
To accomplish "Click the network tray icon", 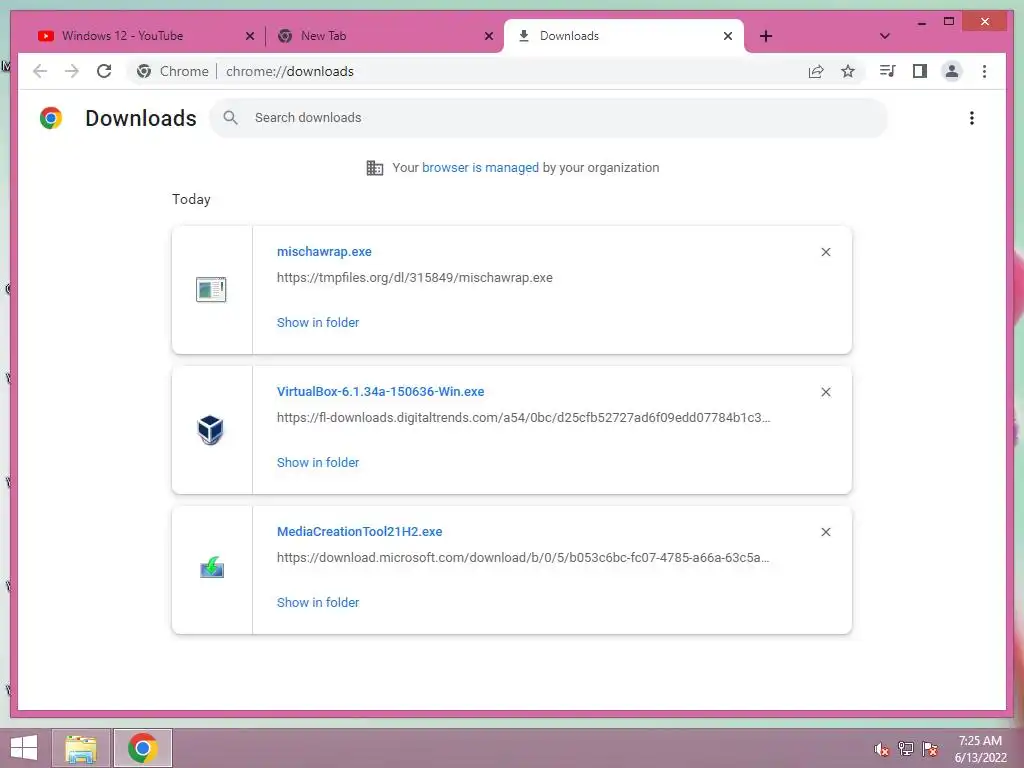I will click(906, 749).
